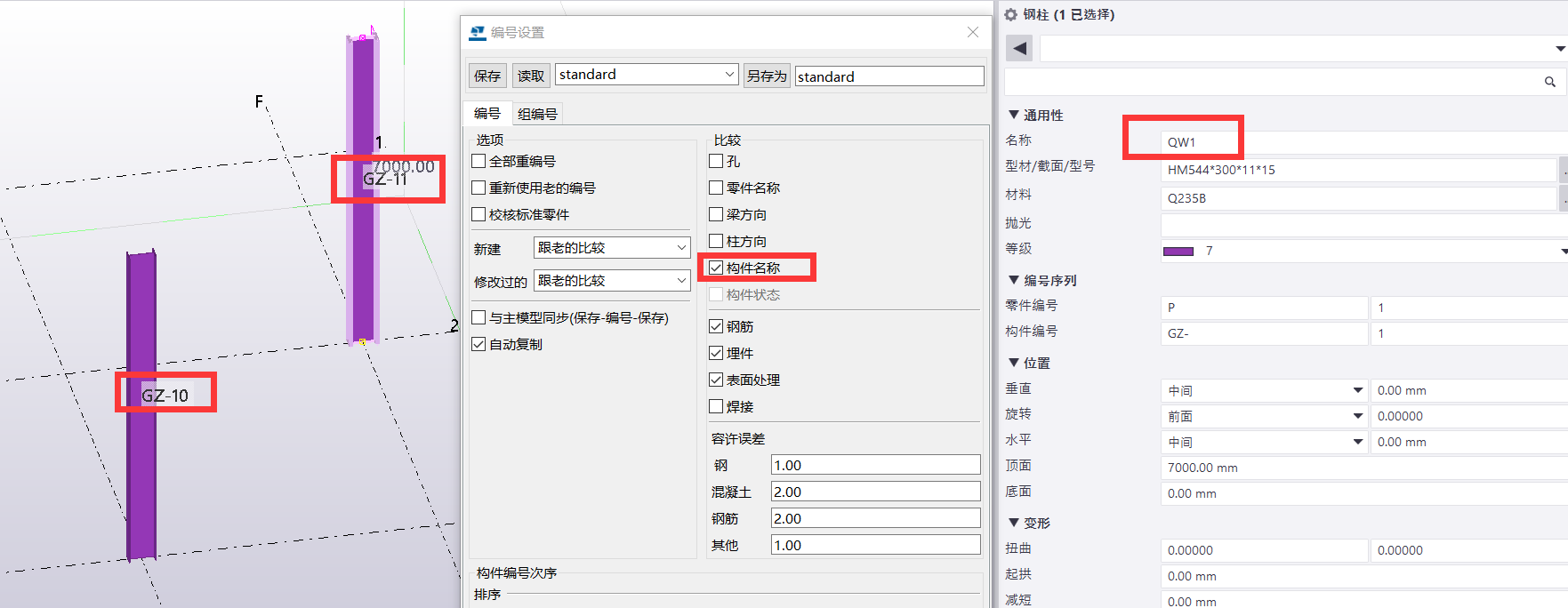Open the standard settings file dropdown
This screenshot has width=1568, height=608.
tap(729, 75)
